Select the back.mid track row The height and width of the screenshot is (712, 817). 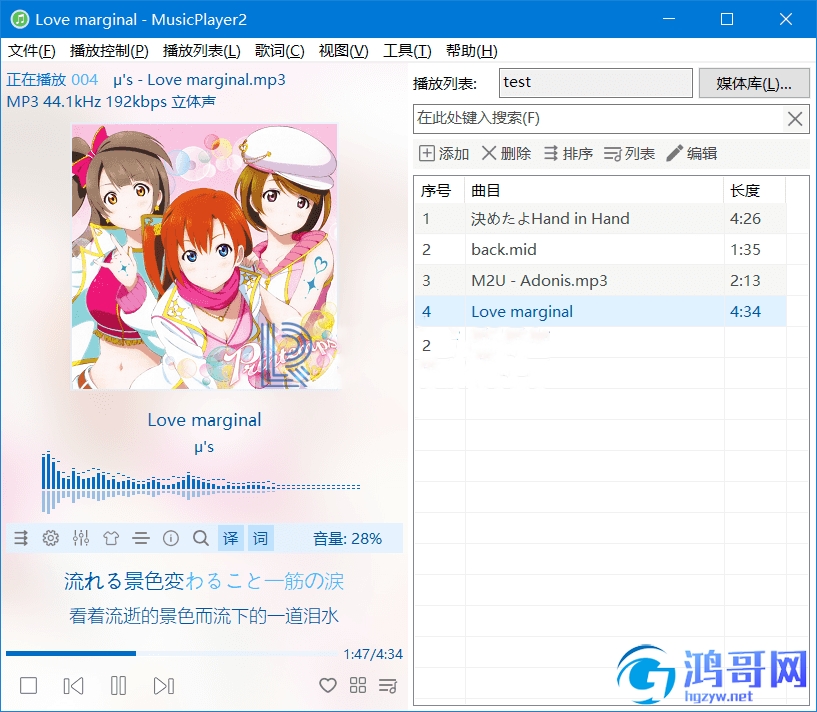(x=600, y=250)
